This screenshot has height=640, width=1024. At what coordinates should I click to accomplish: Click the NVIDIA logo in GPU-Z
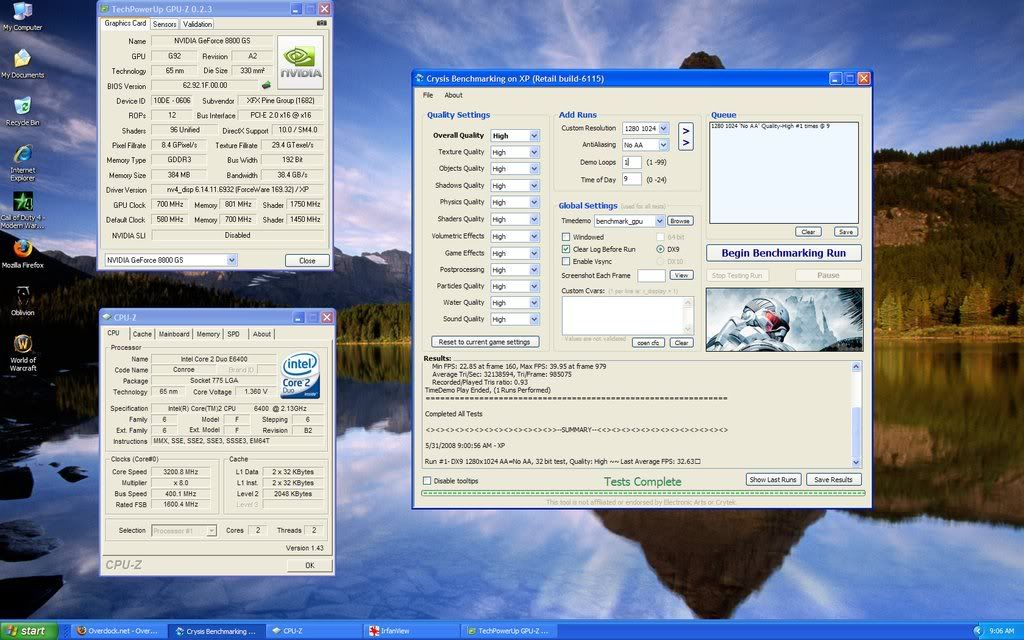(x=300, y=62)
